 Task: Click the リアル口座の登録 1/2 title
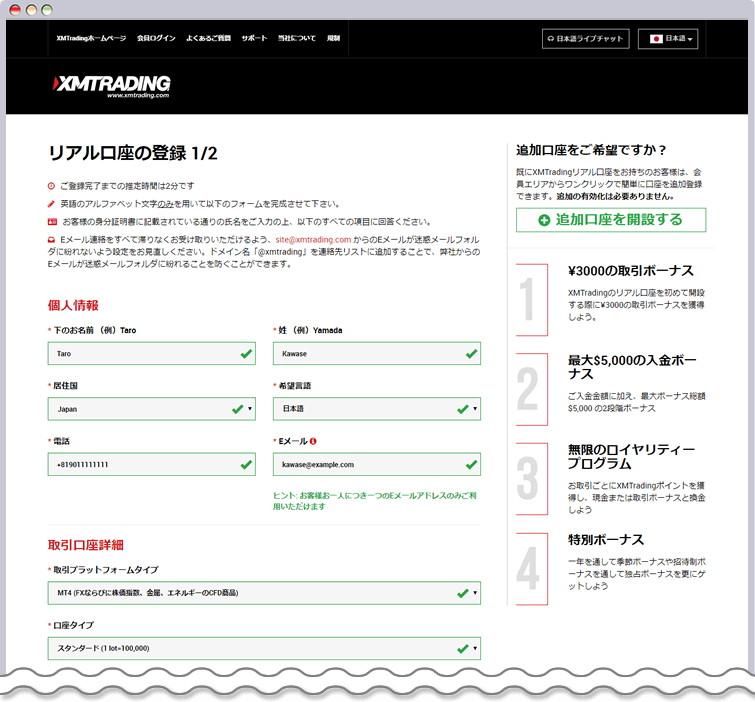tap(133, 153)
